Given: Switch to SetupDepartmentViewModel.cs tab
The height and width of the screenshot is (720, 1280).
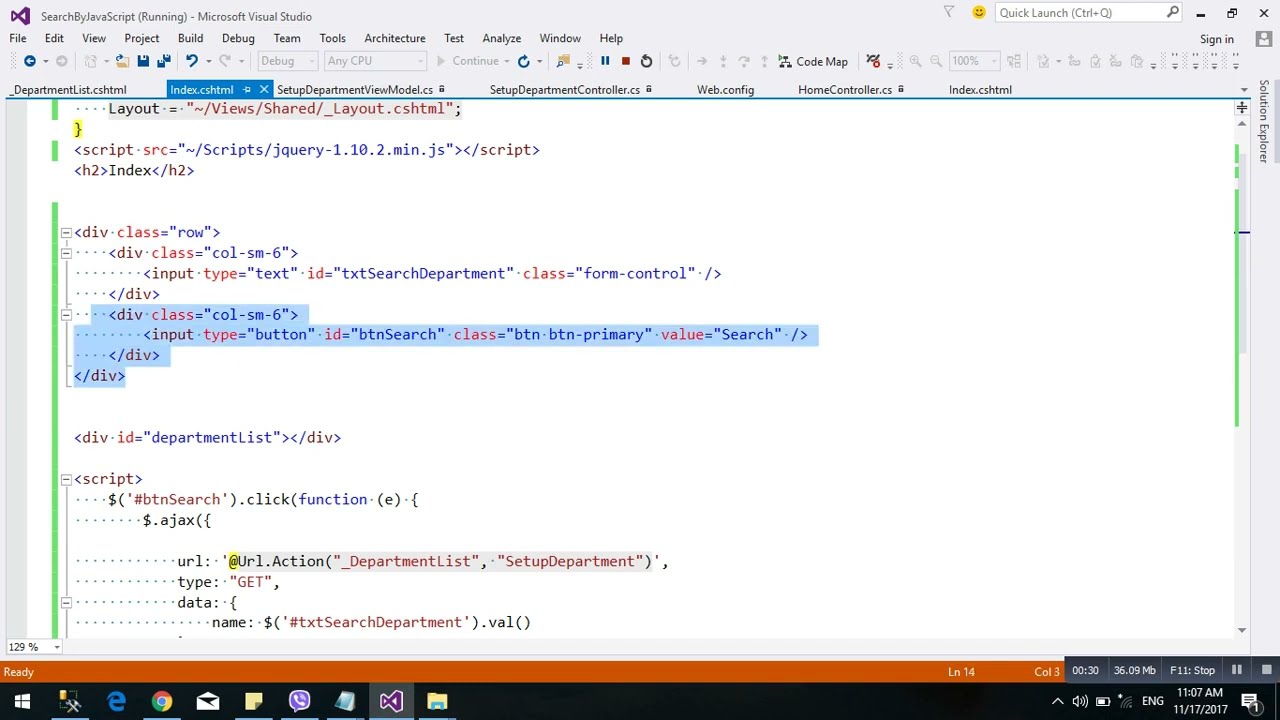Looking at the screenshot, I should pos(355,89).
